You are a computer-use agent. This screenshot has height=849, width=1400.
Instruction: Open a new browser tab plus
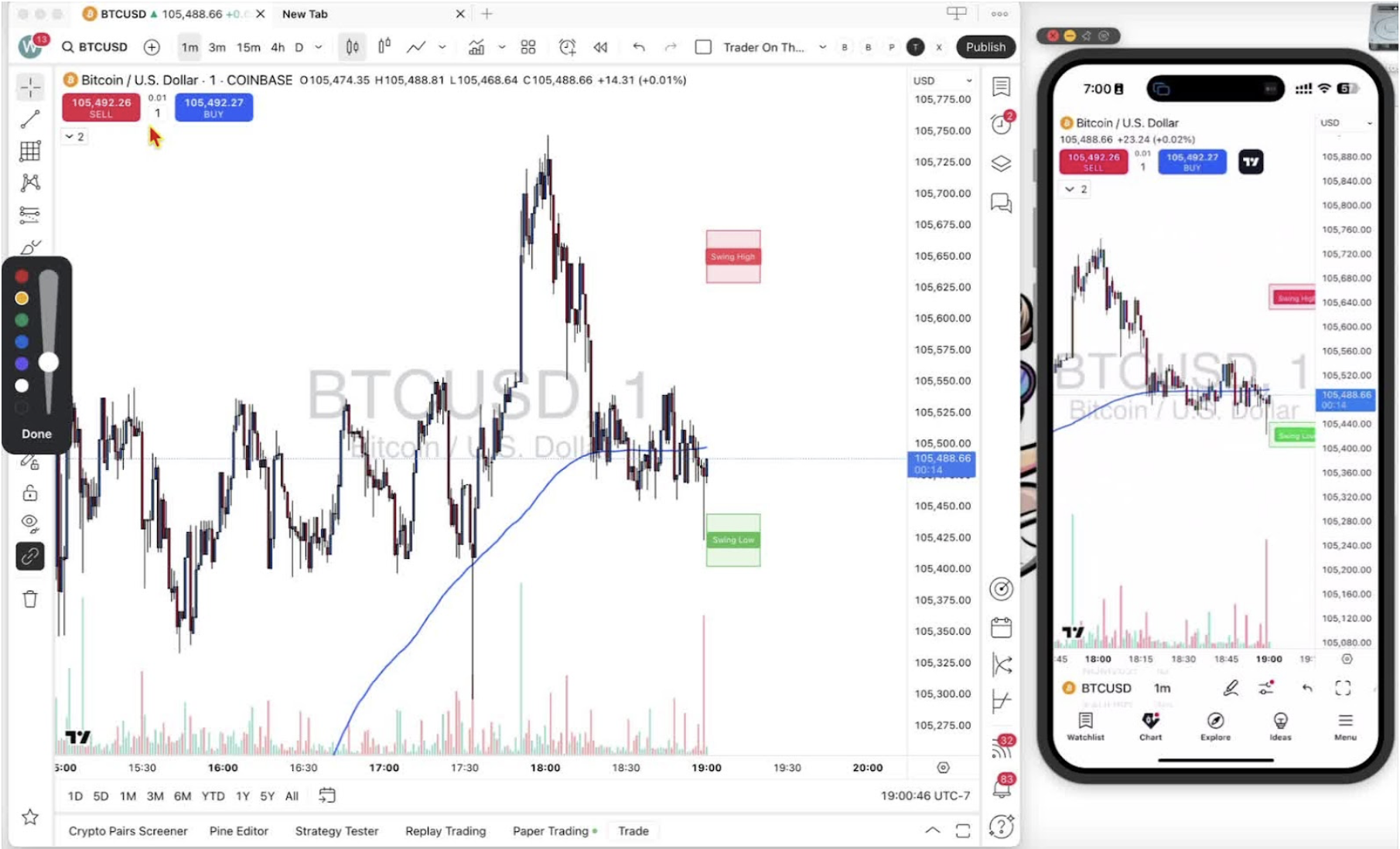[x=487, y=14]
